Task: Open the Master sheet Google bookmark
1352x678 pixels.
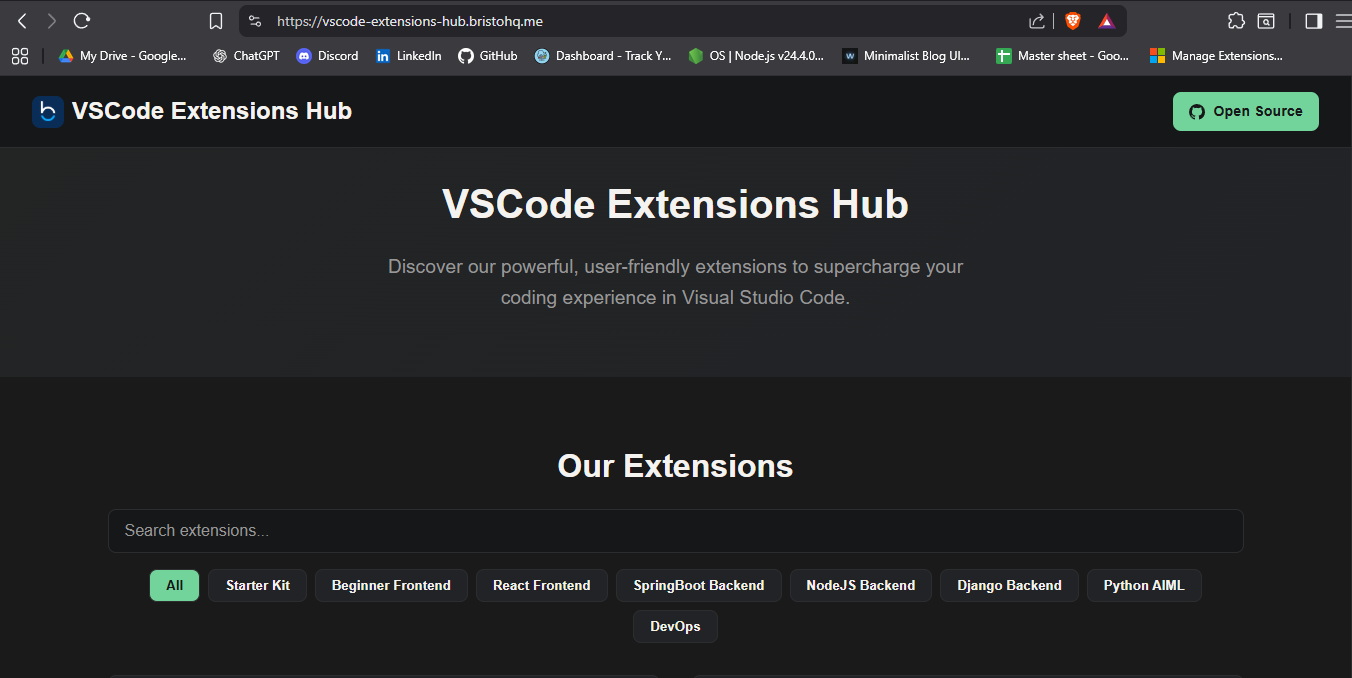Action: click(1062, 56)
